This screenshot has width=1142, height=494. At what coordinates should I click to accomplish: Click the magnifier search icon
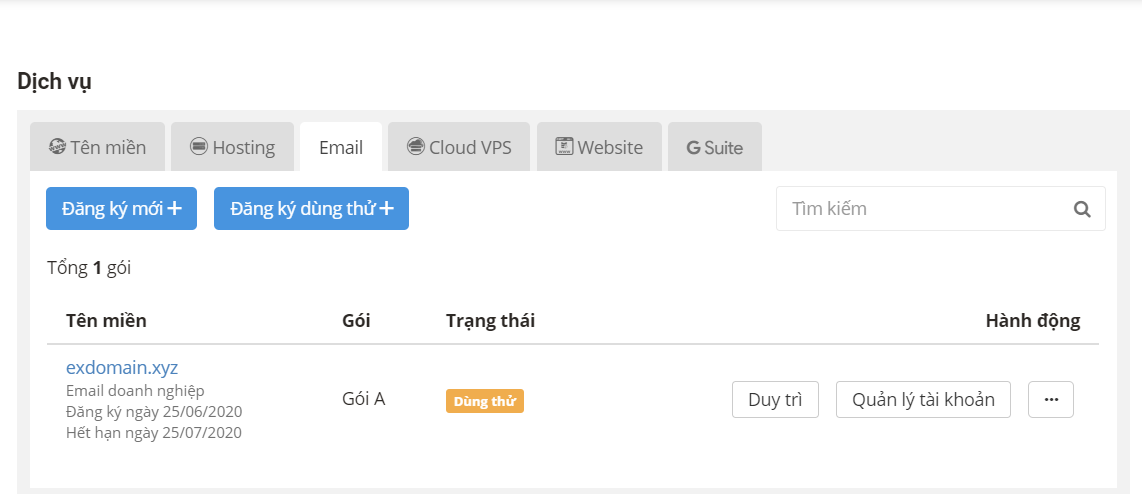coord(1082,209)
